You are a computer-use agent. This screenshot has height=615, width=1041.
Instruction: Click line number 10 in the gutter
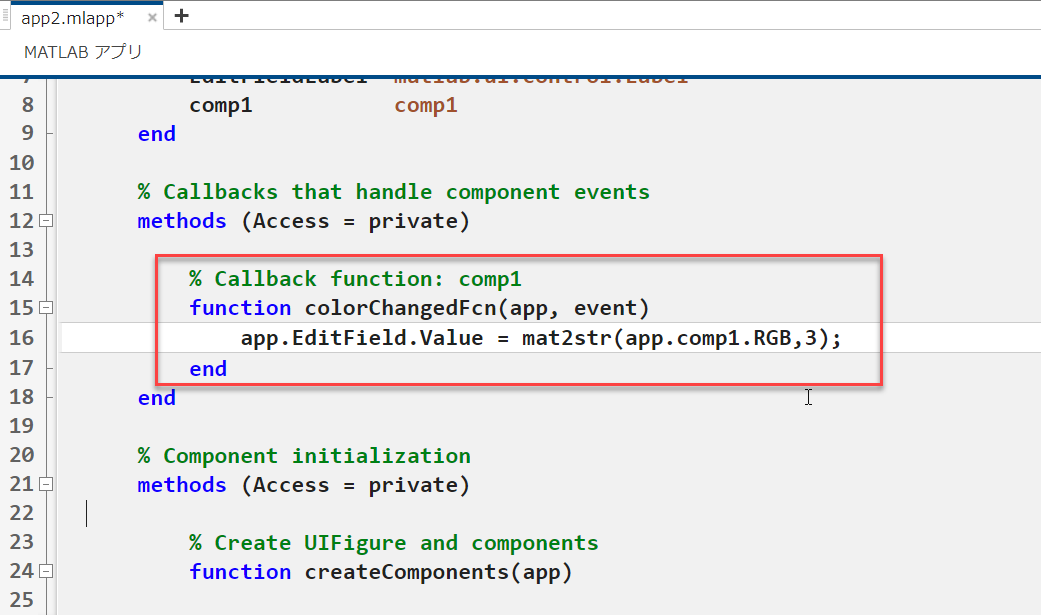21,162
